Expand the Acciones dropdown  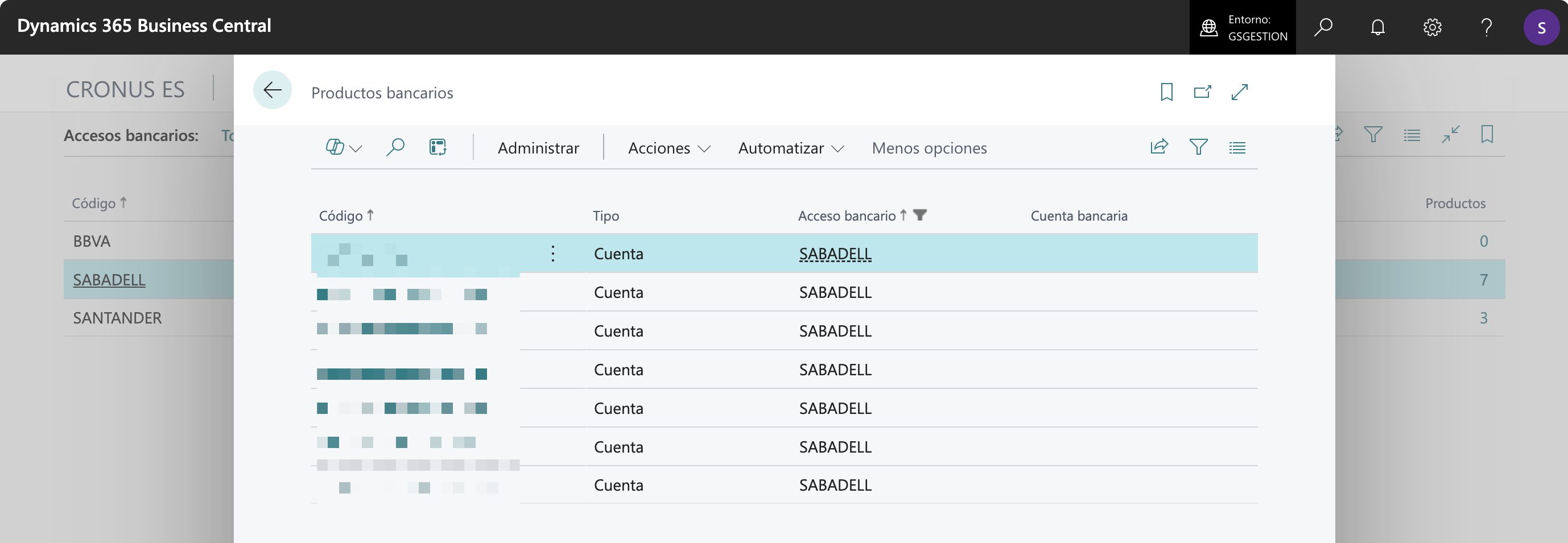click(669, 148)
